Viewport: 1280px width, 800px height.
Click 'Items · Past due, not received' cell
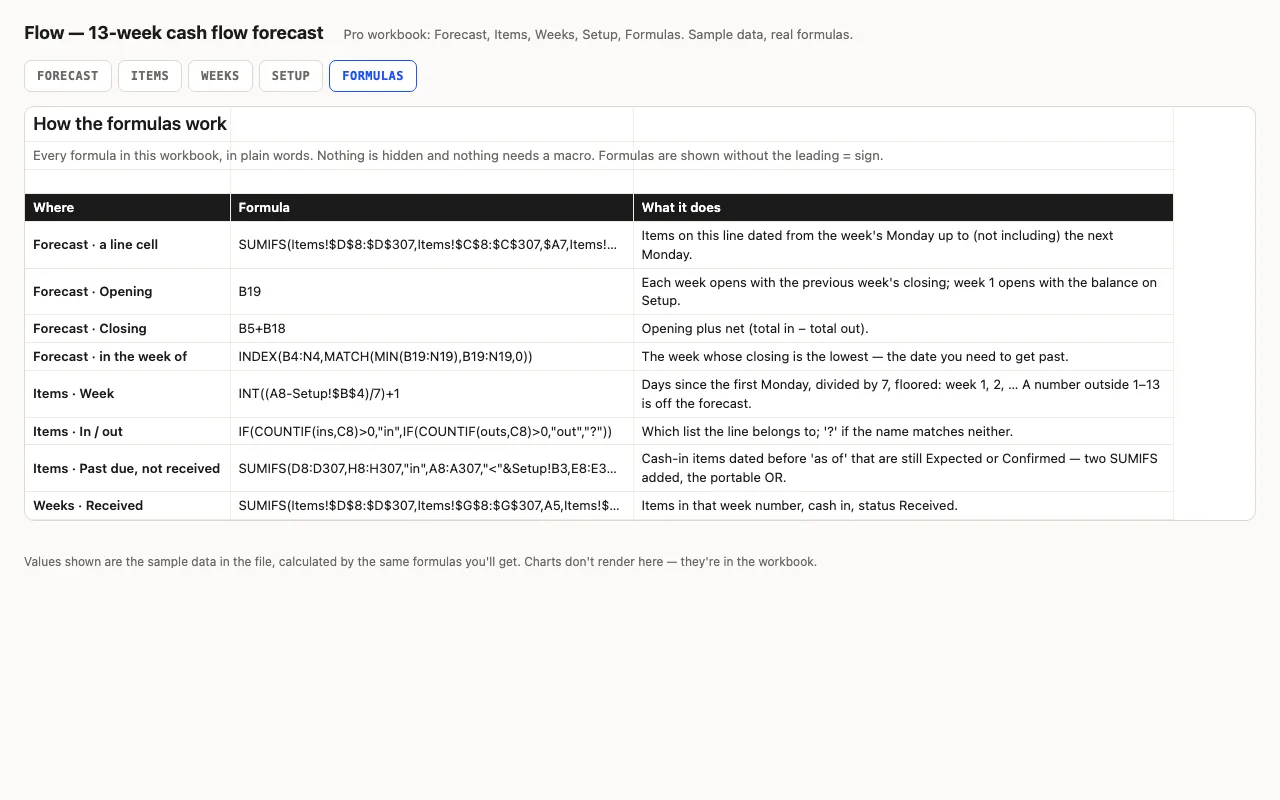click(x=128, y=469)
